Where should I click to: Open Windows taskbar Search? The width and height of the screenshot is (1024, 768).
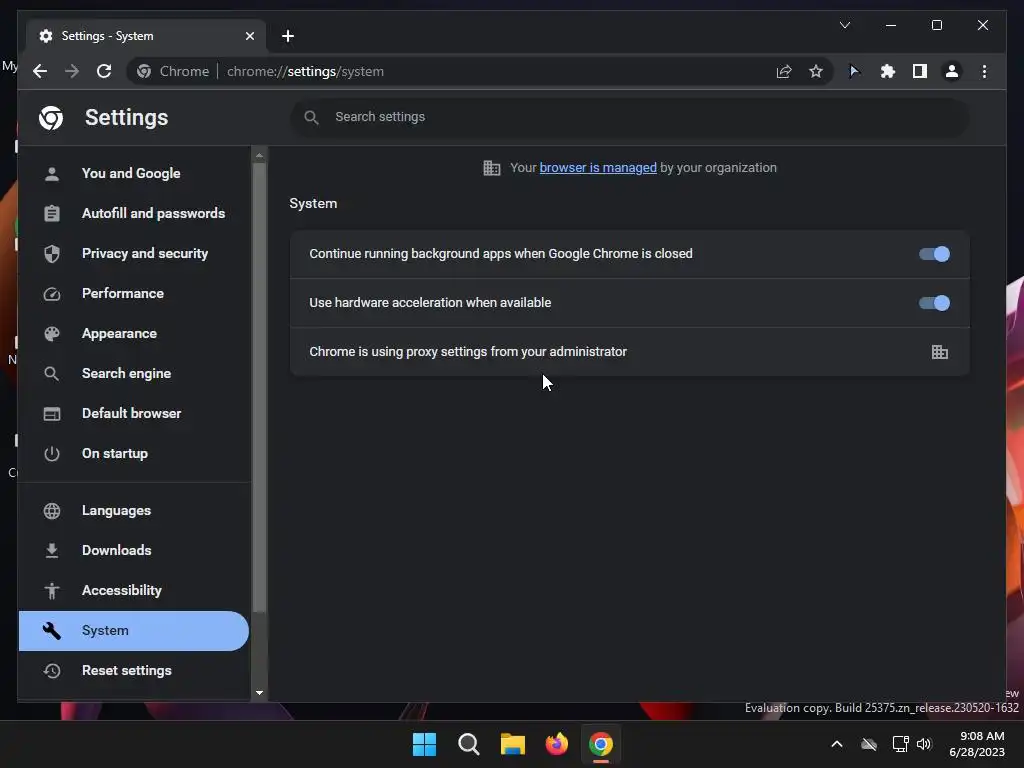(x=468, y=744)
